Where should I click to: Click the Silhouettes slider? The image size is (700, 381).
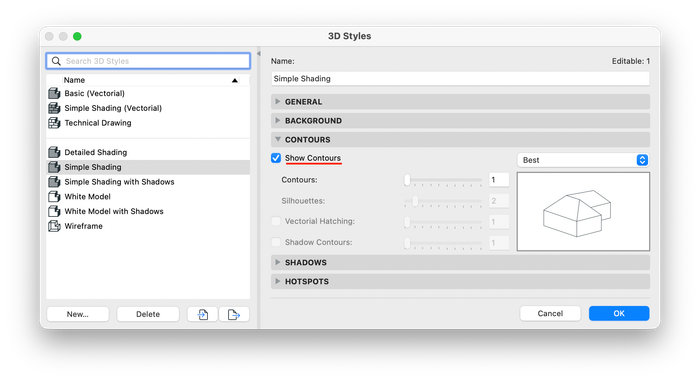tap(443, 201)
